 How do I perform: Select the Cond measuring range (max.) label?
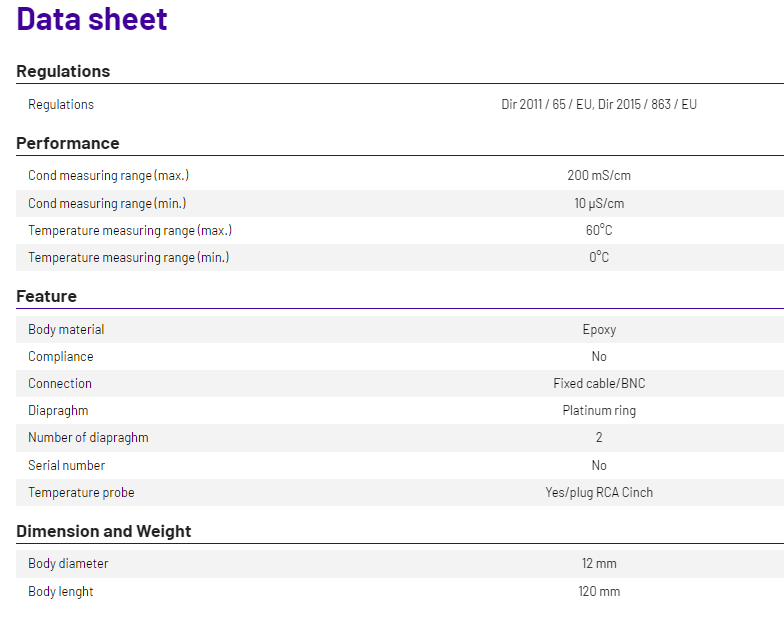click(x=108, y=176)
